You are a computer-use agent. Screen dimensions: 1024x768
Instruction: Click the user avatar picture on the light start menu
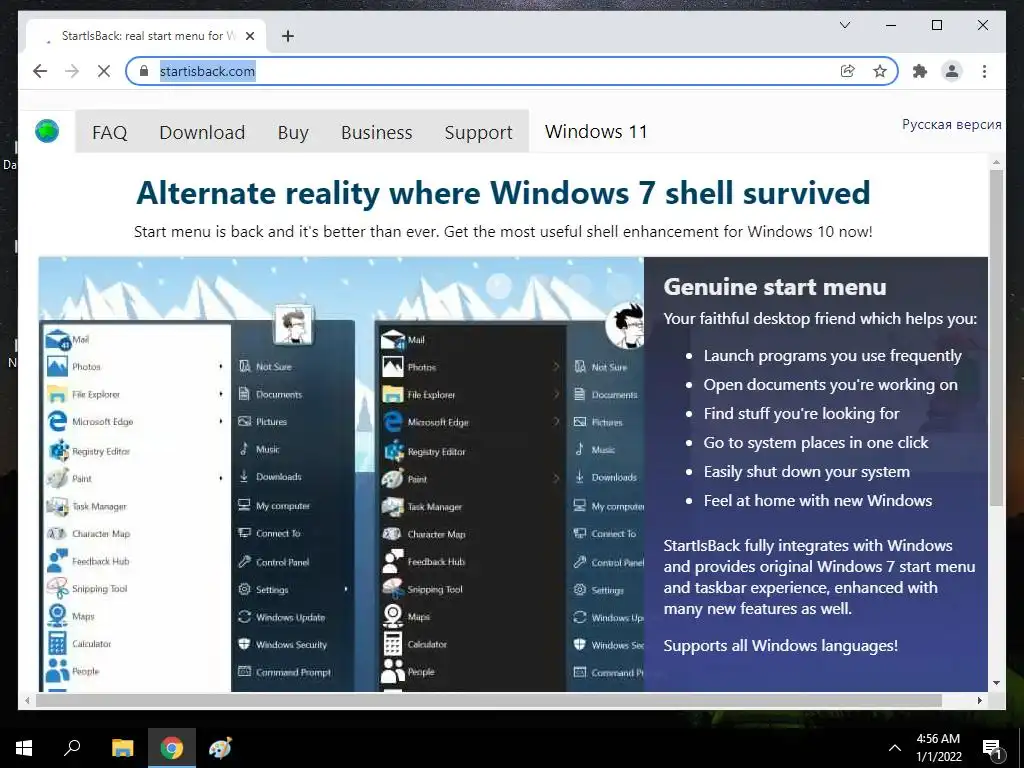293,325
